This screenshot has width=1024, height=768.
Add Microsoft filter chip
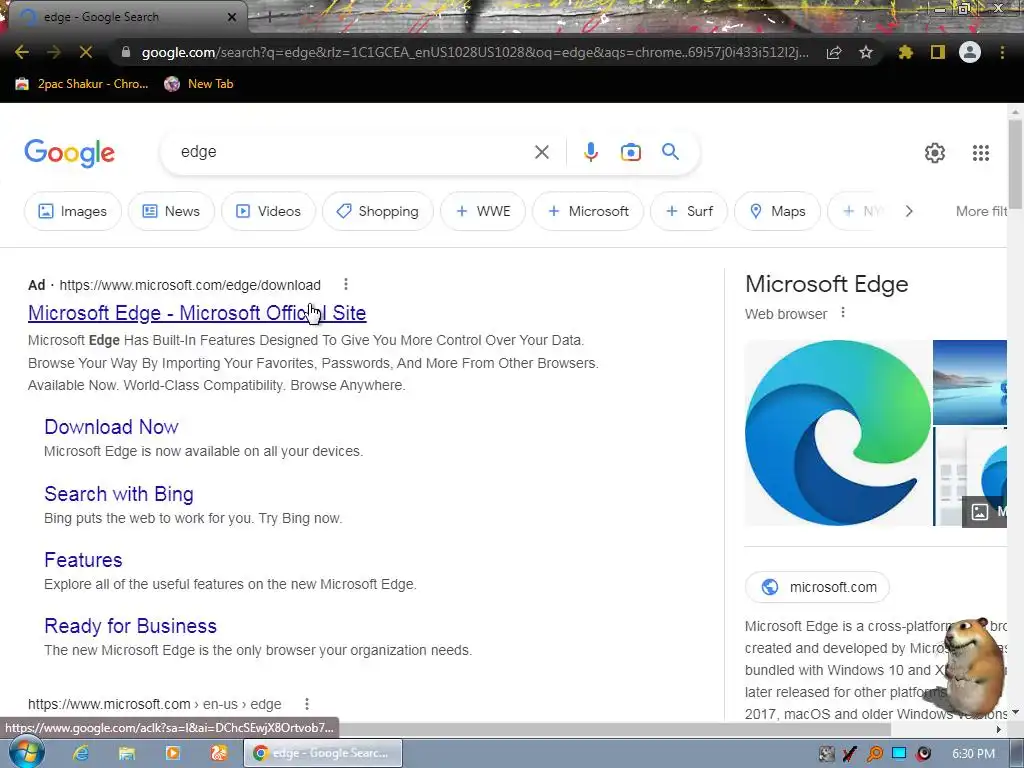tap(588, 211)
